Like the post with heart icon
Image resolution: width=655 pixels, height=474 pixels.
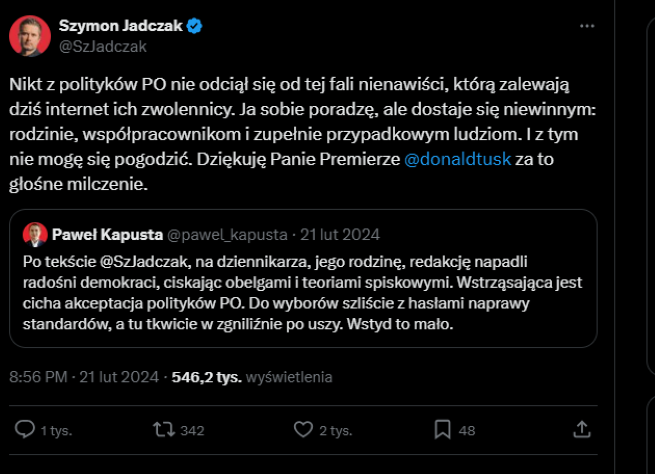[303, 429]
